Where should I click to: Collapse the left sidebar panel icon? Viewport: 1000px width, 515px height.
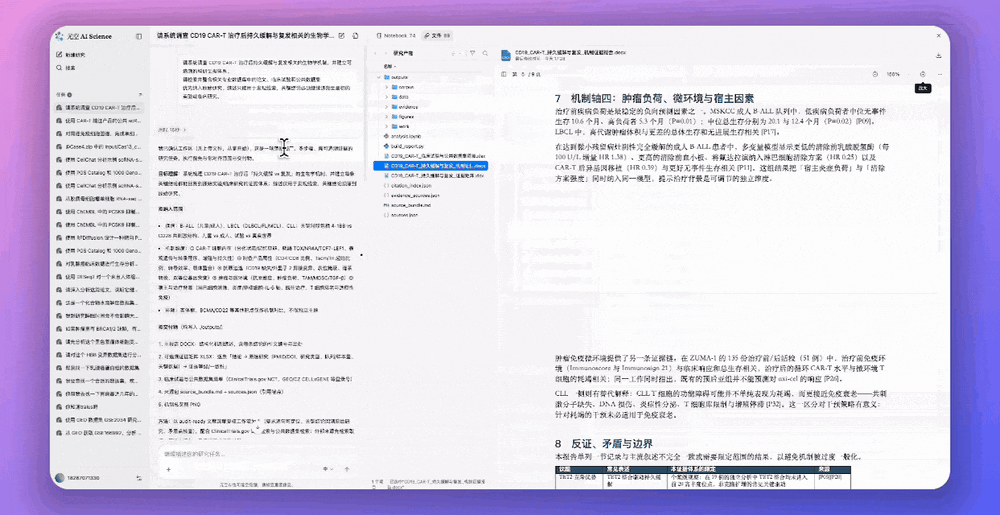point(139,36)
